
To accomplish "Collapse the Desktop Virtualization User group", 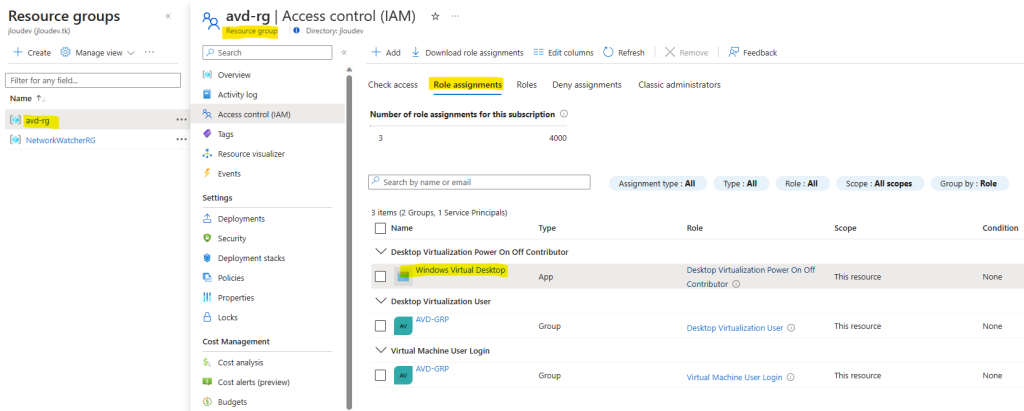I will coord(381,301).
